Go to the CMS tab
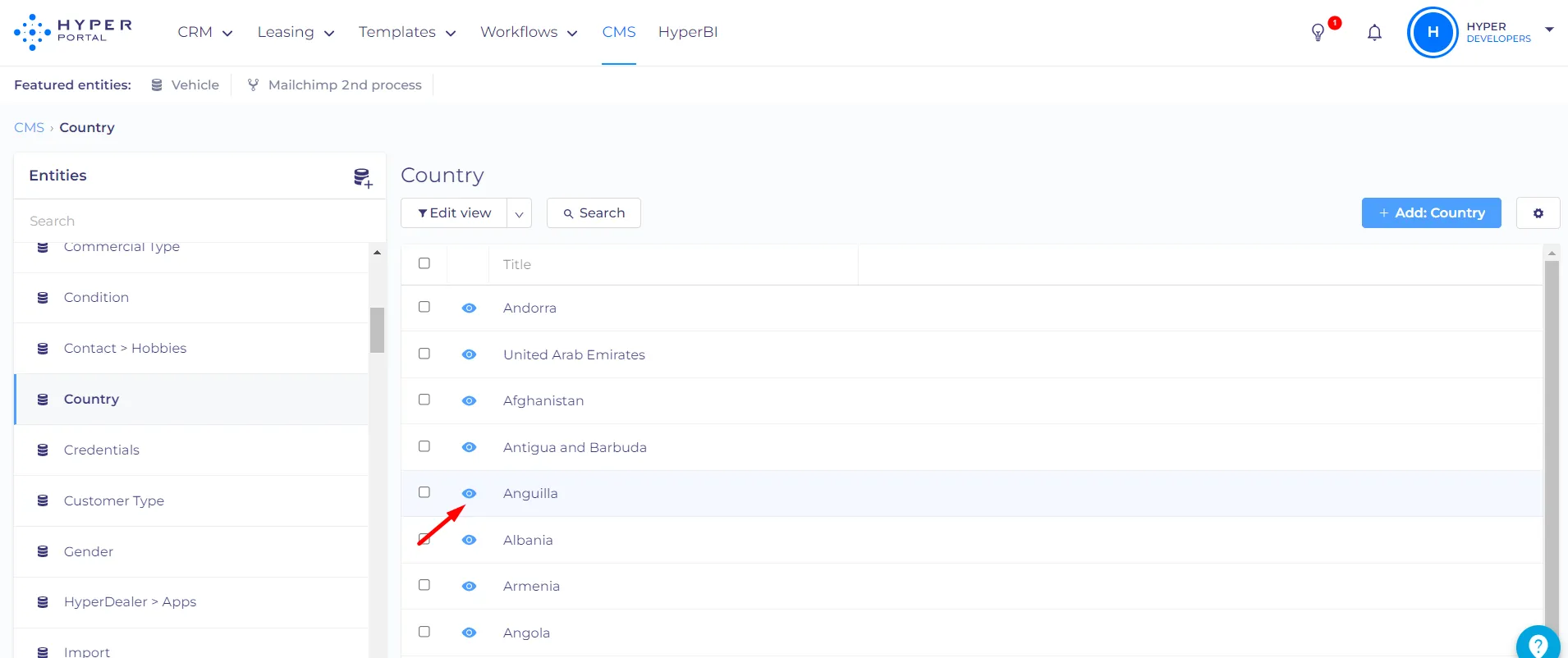This screenshot has width=1568, height=658. click(619, 32)
